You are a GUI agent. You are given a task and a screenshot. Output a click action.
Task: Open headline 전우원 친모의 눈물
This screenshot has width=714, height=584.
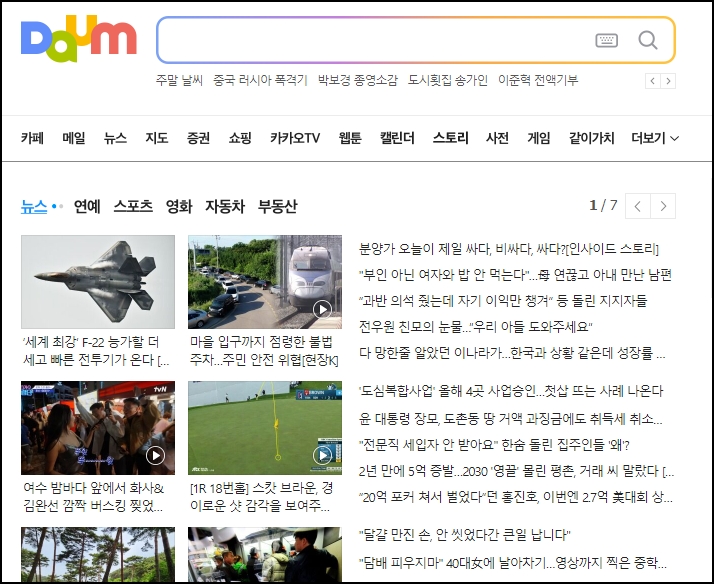coord(475,327)
